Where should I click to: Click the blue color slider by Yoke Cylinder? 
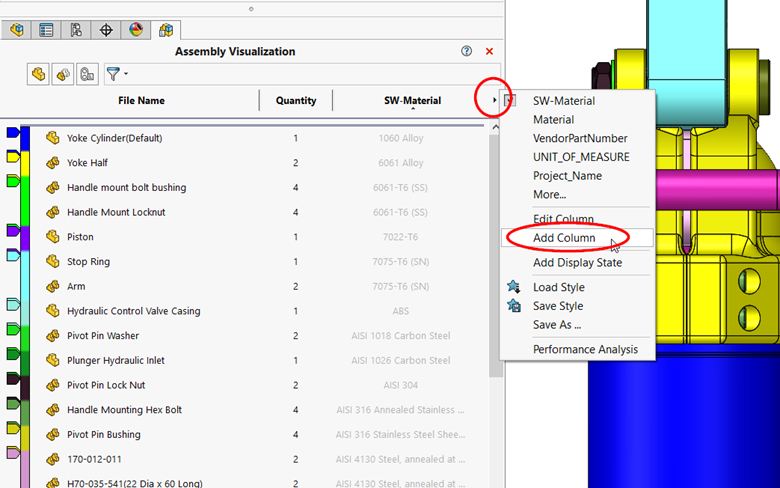[13, 132]
